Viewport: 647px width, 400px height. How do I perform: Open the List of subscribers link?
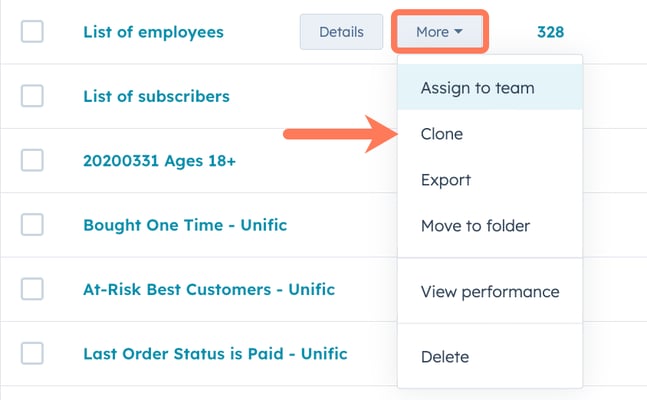[156, 96]
